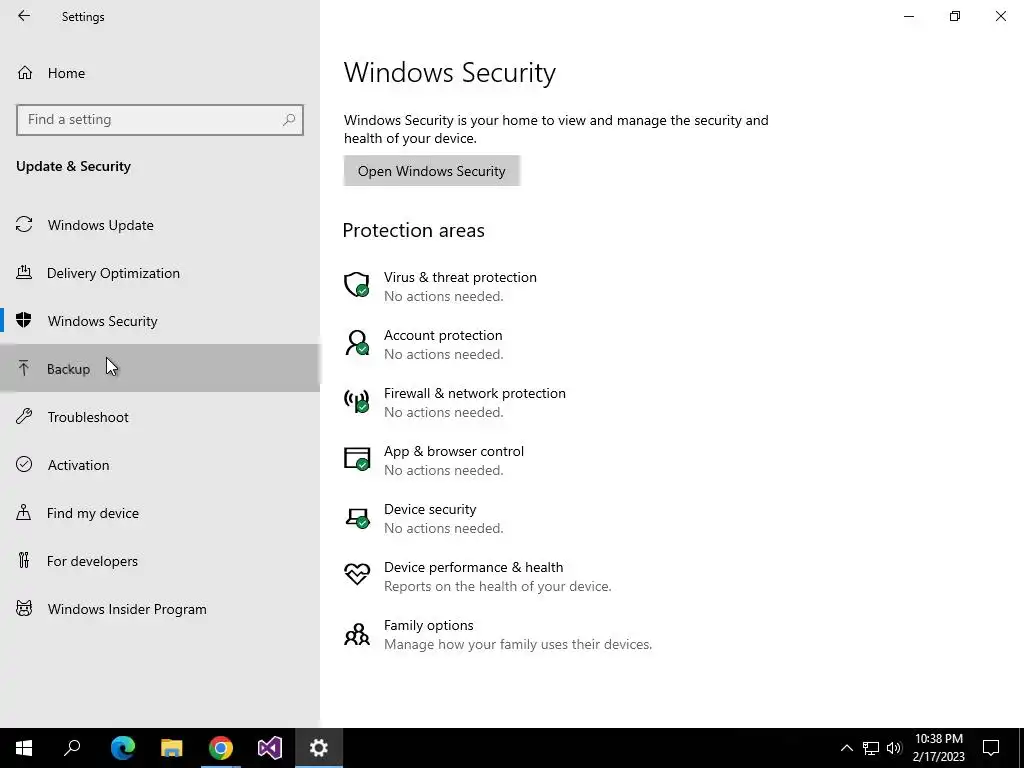1024x768 pixels.
Task: Click the volume speaker tray icon
Action: [894, 748]
